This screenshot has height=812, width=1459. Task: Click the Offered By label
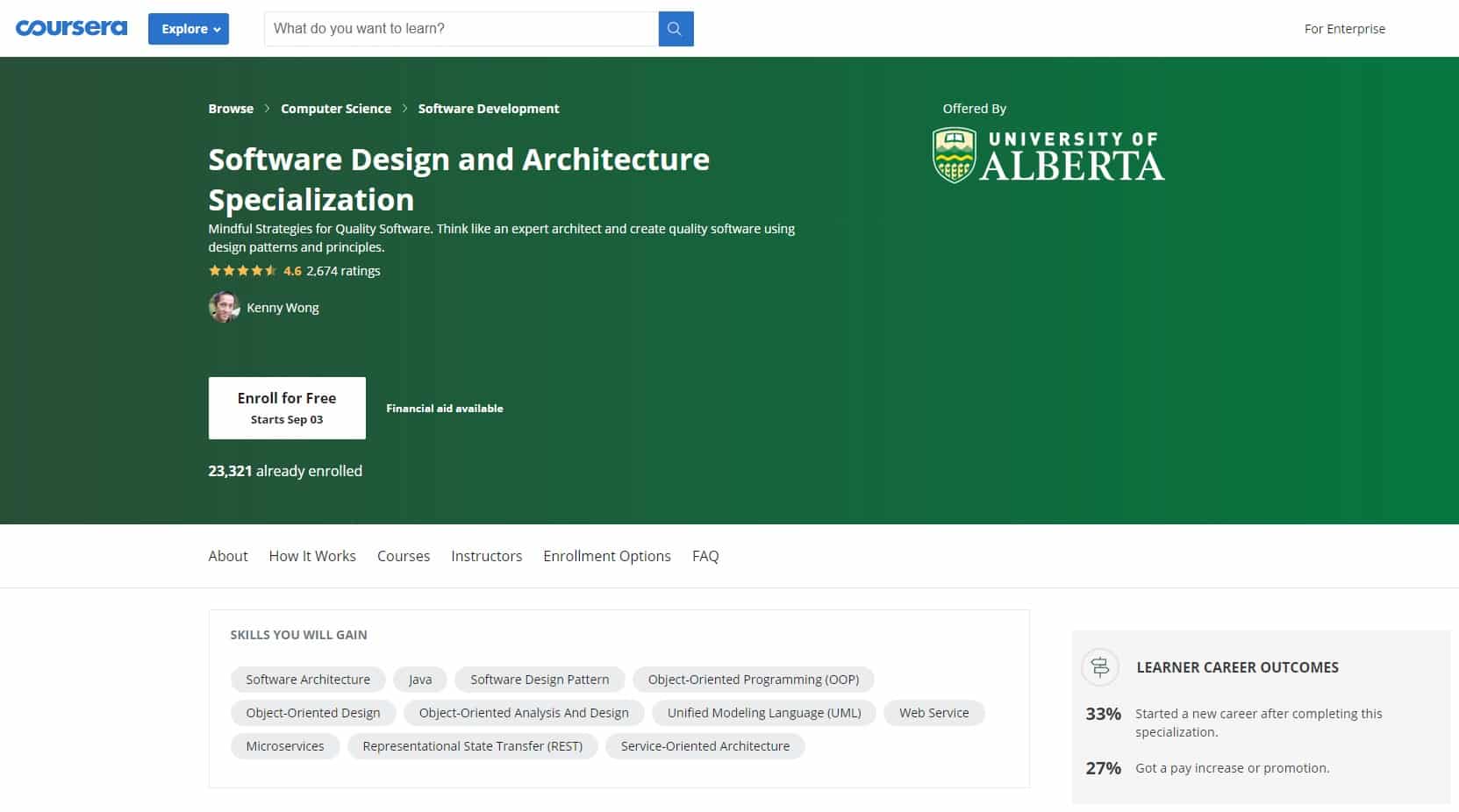(975, 109)
